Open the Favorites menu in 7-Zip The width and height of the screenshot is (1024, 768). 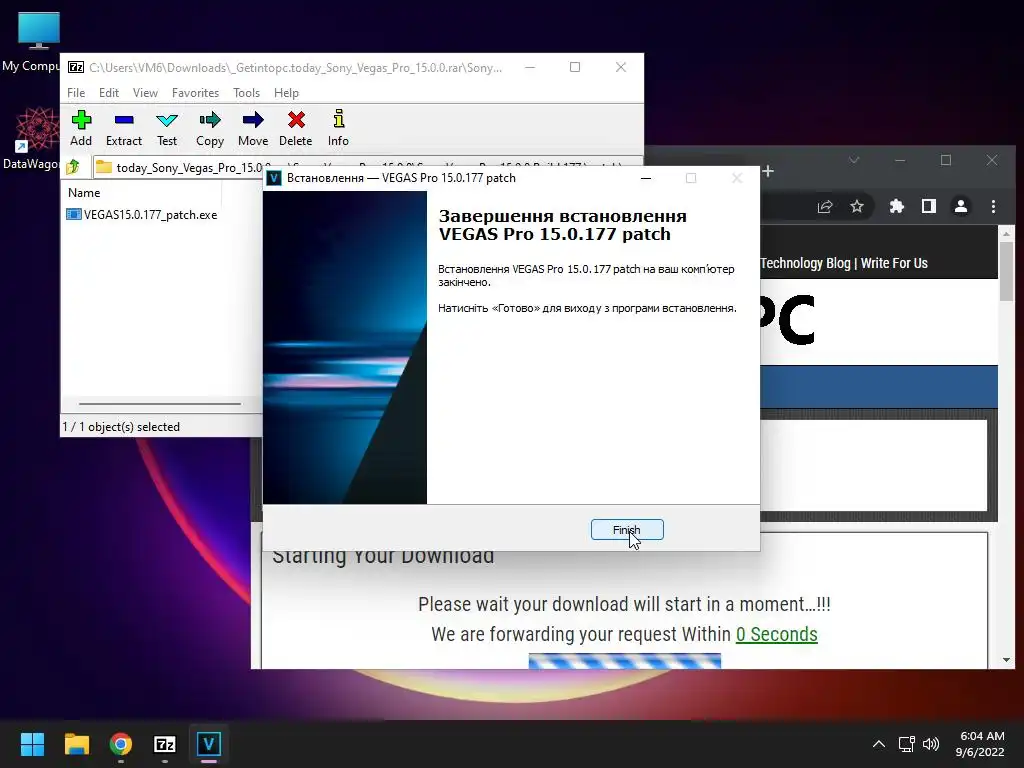pyautogui.click(x=195, y=93)
